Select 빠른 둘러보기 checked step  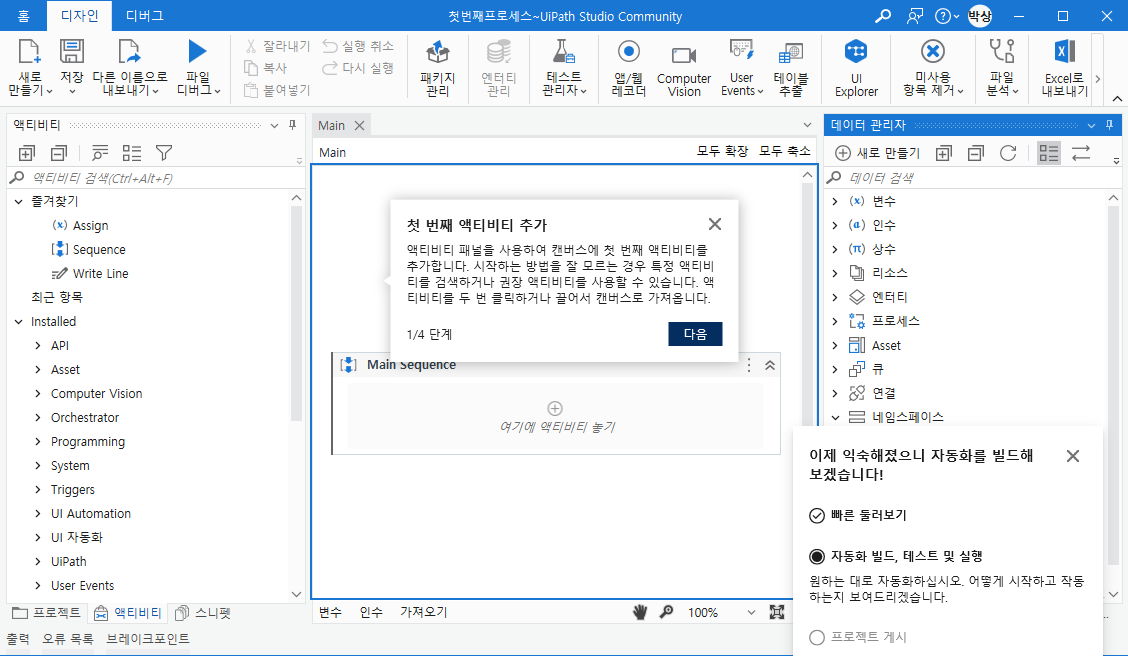pos(859,515)
